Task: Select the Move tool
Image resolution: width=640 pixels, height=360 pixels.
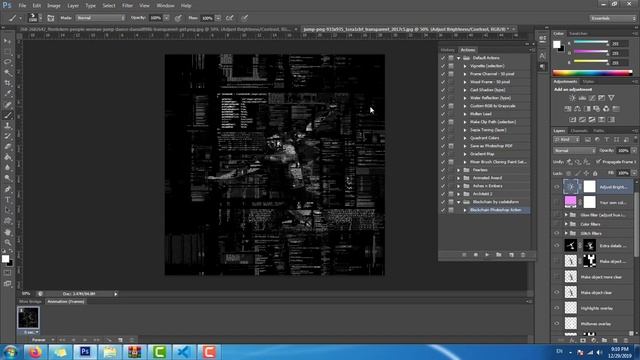Action: pyautogui.click(x=7, y=41)
